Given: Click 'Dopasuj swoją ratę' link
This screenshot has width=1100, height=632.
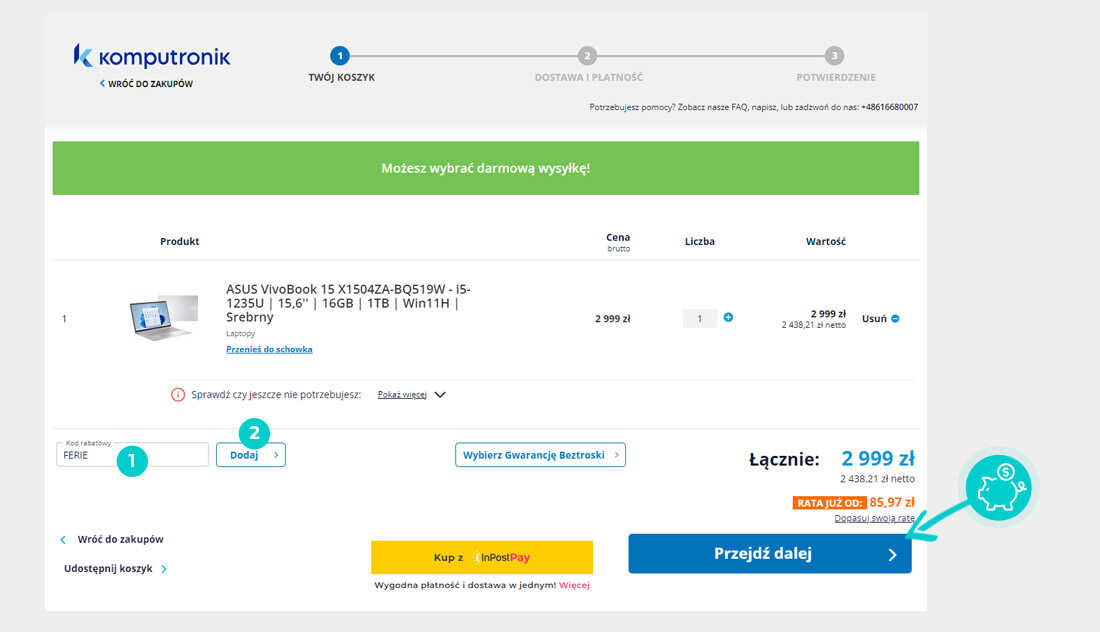Looking at the screenshot, I should 874,518.
